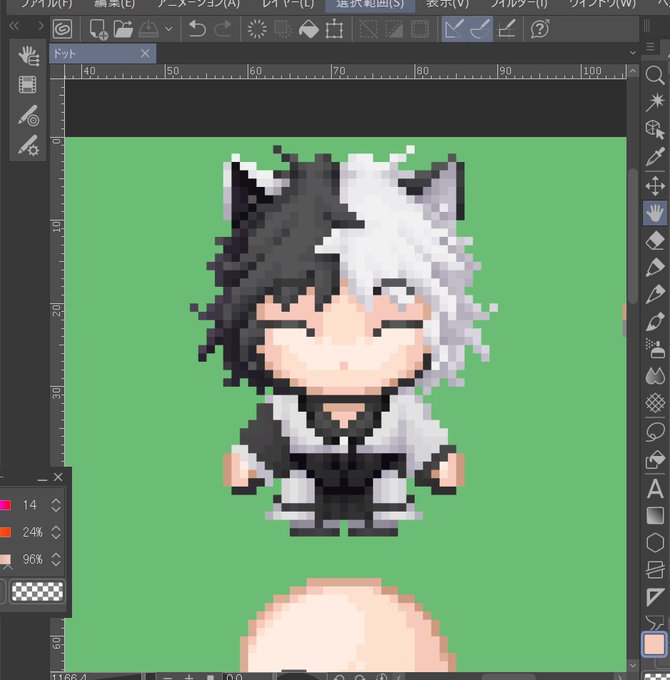Viewport: 670px width, 680px height.
Task: Select the Zoom magnifier tool
Action: click(655, 75)
